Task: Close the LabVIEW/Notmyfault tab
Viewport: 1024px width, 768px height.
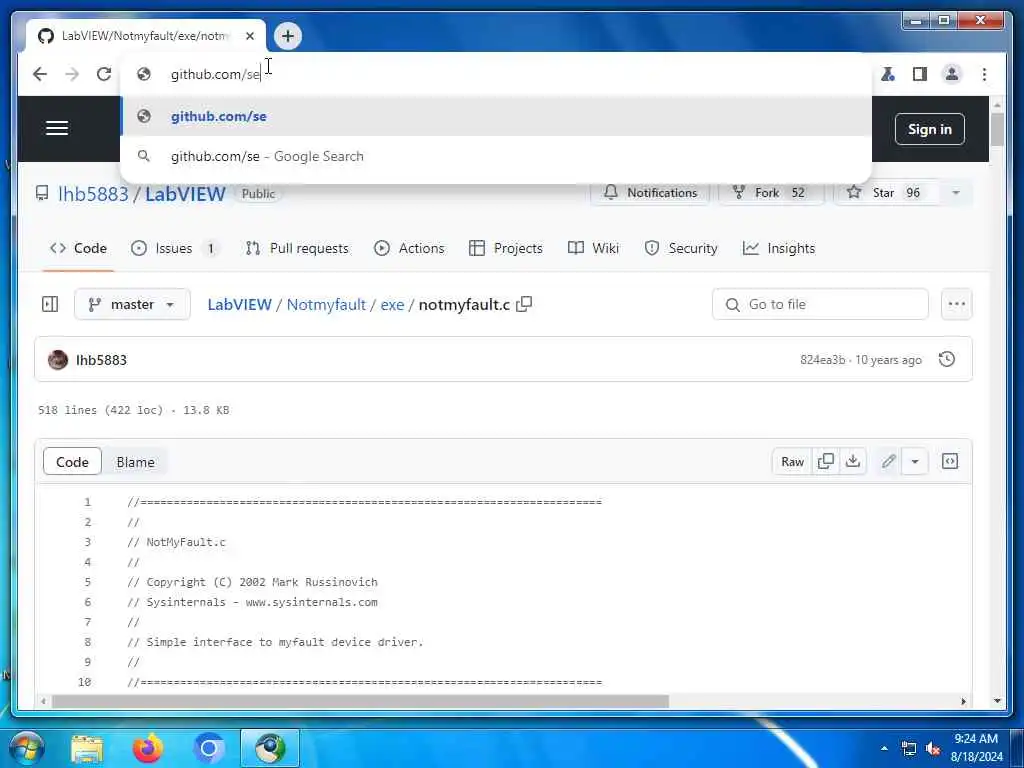Action: pos(249,36)
